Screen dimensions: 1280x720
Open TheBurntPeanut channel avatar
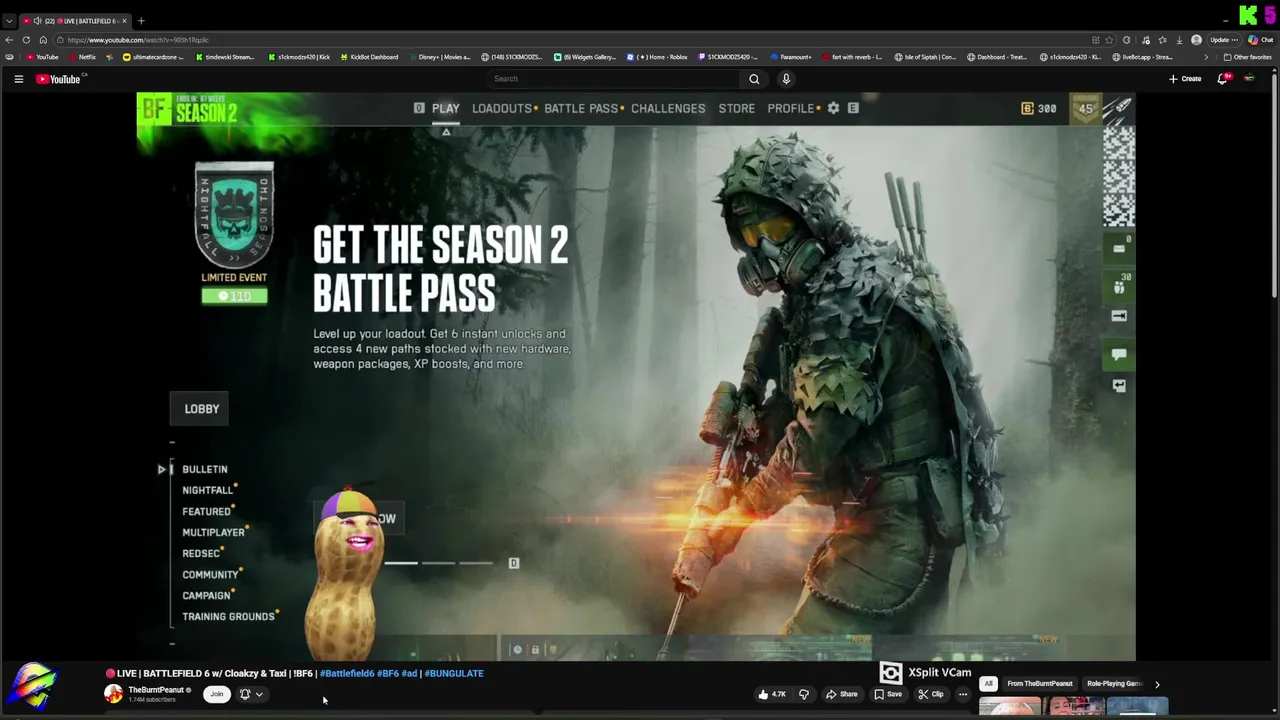point(113,694)
